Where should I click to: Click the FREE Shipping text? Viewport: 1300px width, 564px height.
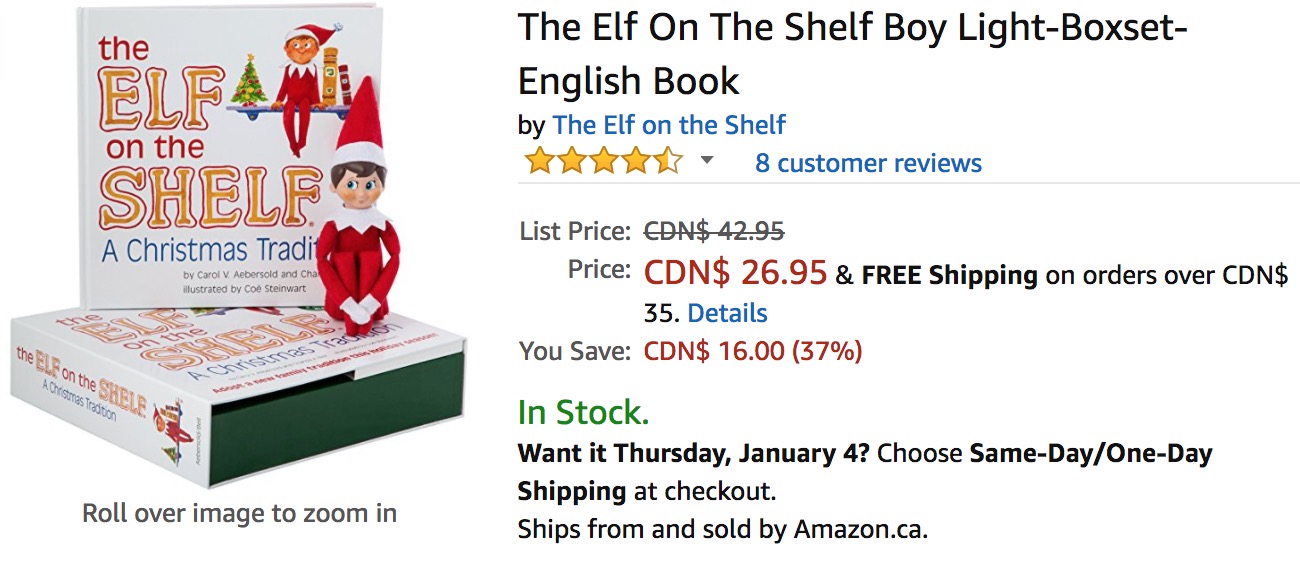pos(949,275)
